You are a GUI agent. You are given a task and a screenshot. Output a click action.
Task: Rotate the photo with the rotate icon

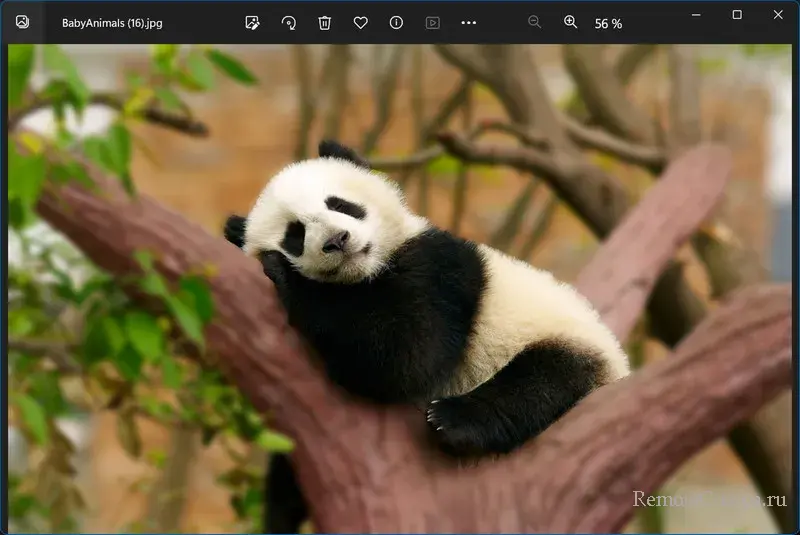coord(289,22)
